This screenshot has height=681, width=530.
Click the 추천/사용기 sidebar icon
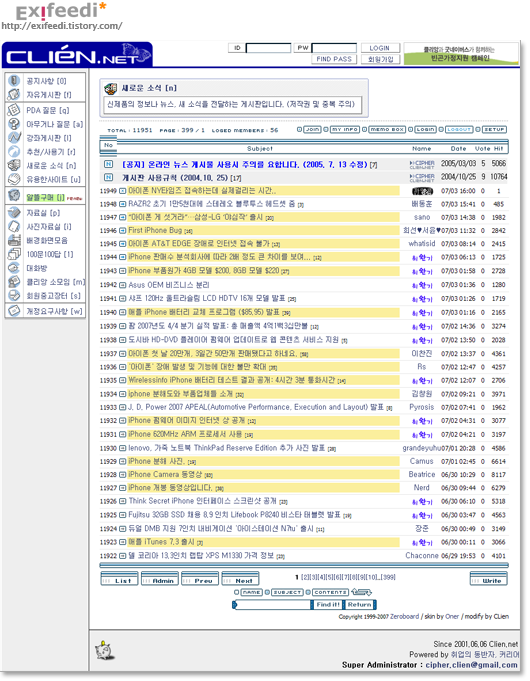[14, 152]
